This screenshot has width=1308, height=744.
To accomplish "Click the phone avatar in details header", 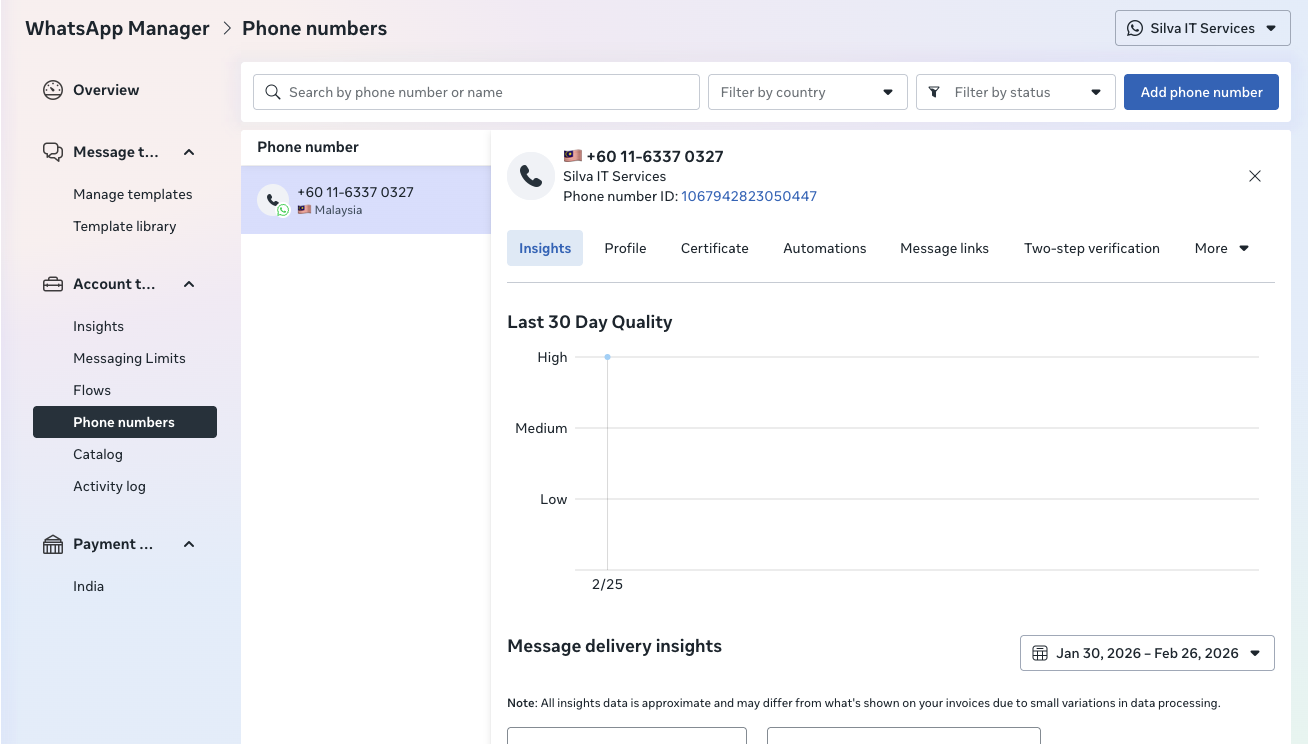I will pos(531,176).
